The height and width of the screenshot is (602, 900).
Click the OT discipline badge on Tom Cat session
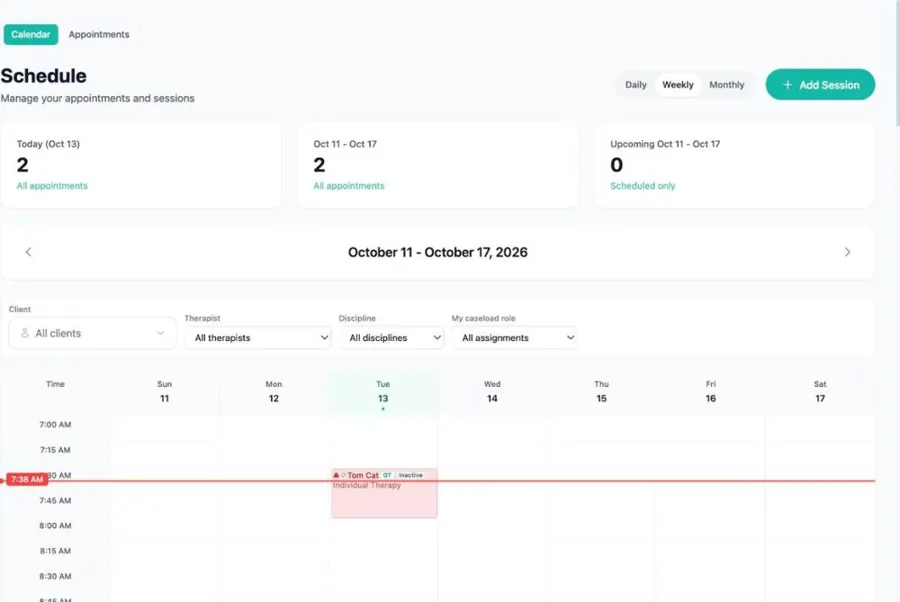(387, 475)
